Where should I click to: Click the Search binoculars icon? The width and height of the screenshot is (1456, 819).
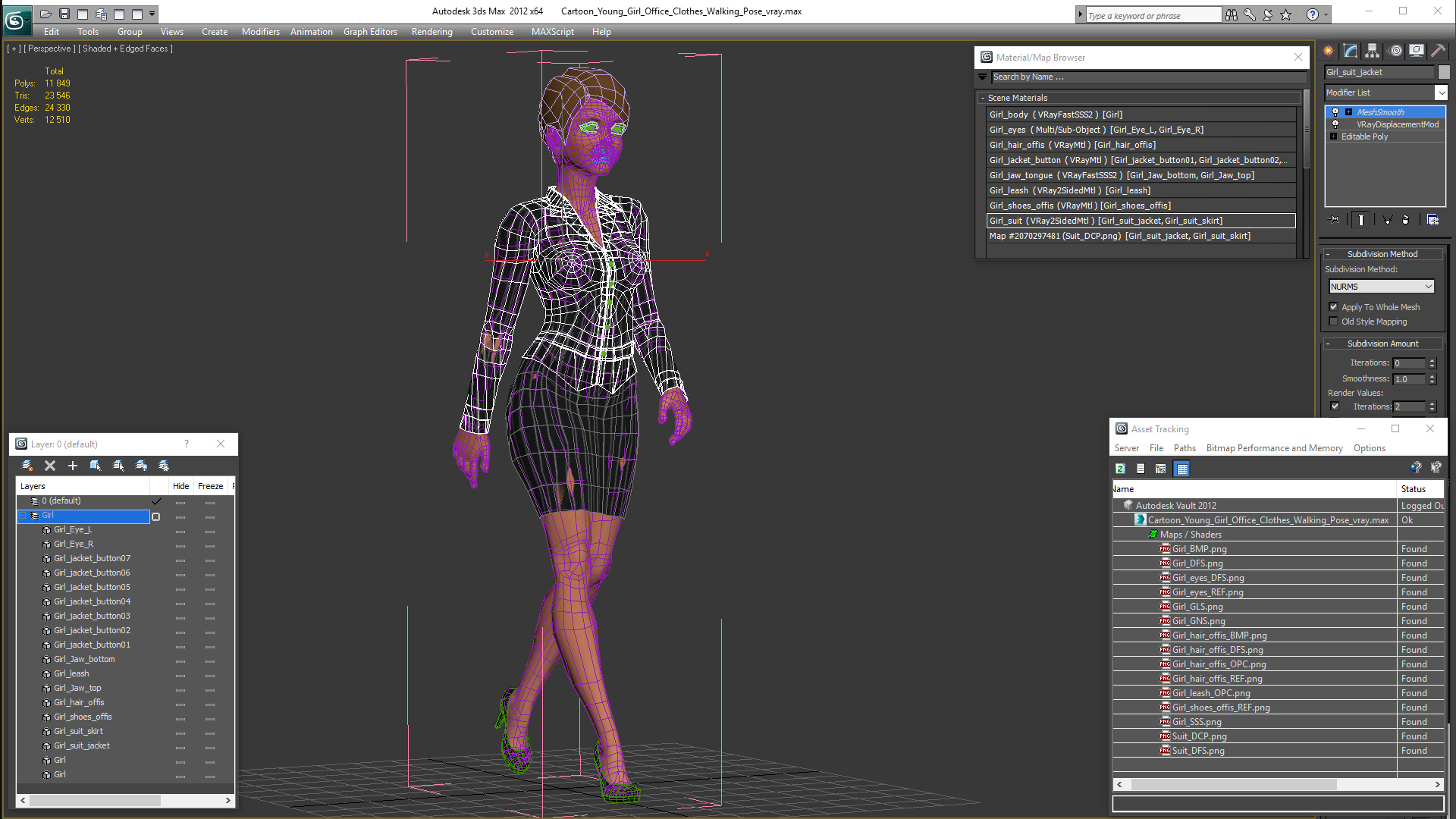[x=1231, y=14]
